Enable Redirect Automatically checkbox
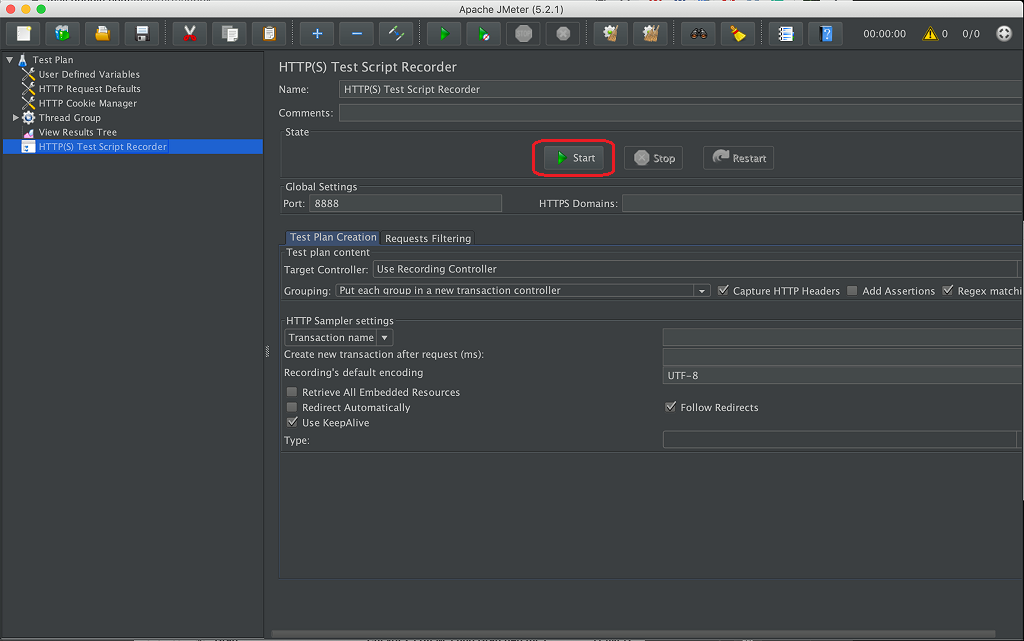Viewport: 1024px width, 641px height. click(x=292, y=407)
